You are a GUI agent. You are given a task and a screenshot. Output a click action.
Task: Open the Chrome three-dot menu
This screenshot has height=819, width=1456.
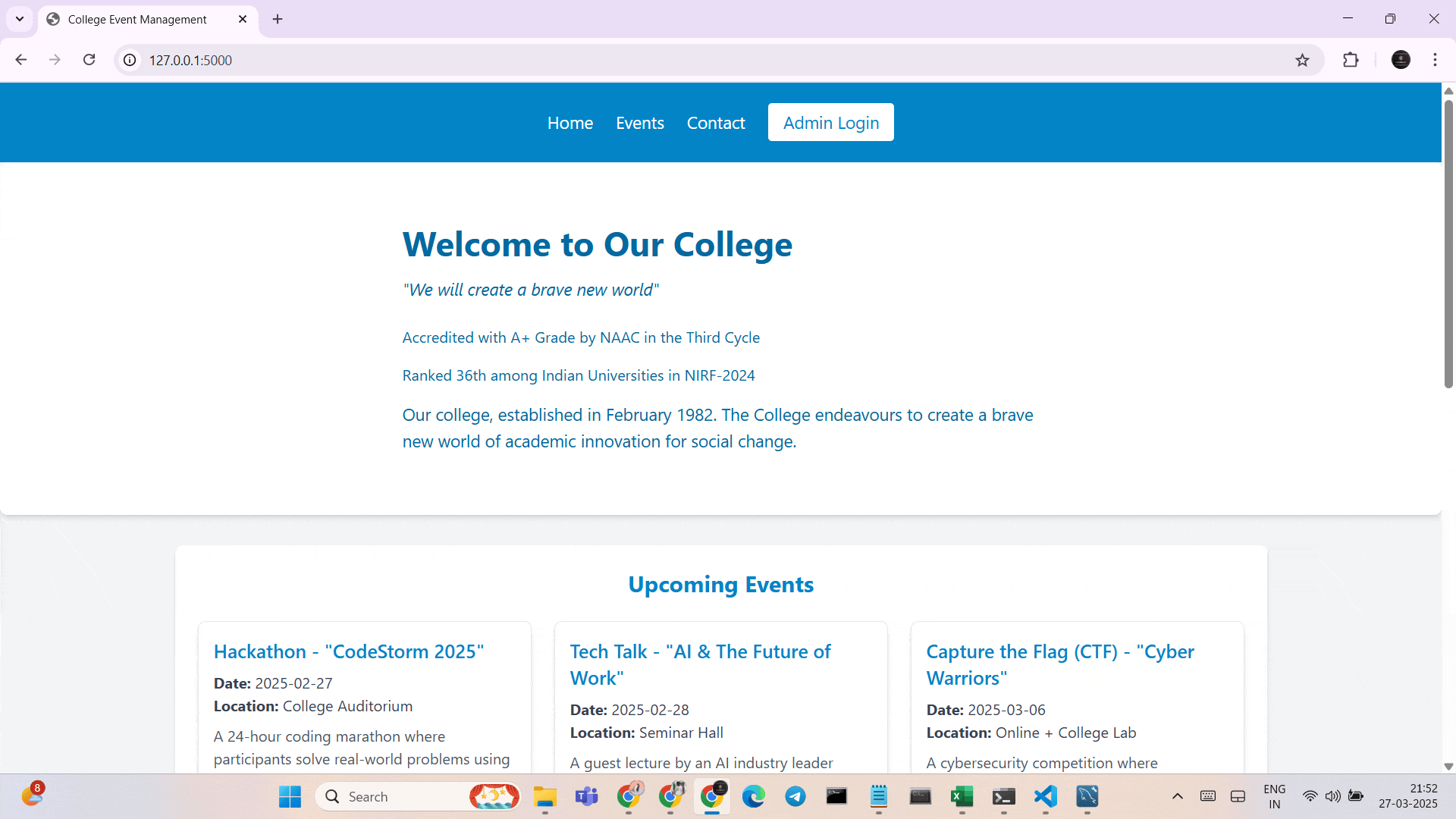point(1435,60)
